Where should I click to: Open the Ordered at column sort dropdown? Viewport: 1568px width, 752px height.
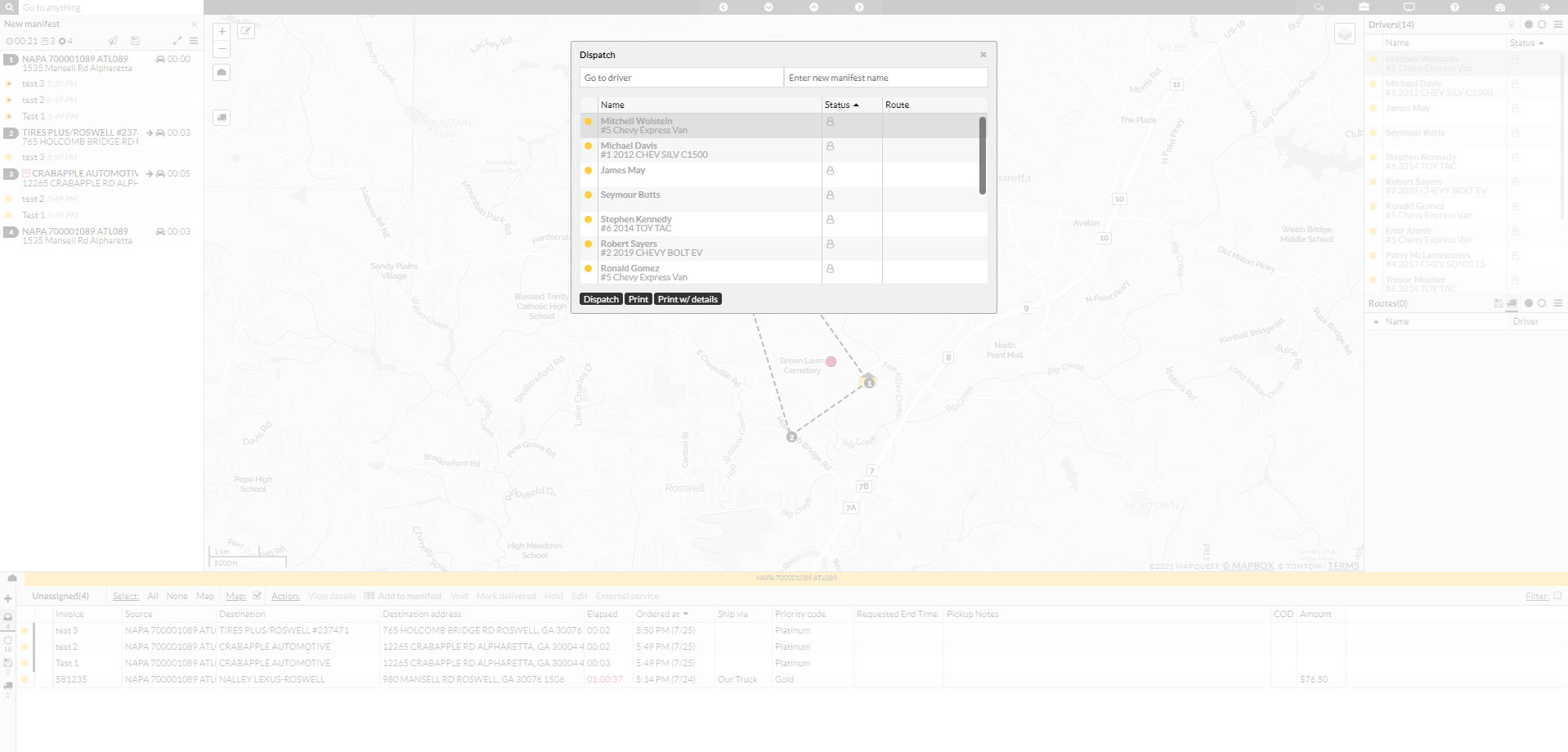click(688, 614)
